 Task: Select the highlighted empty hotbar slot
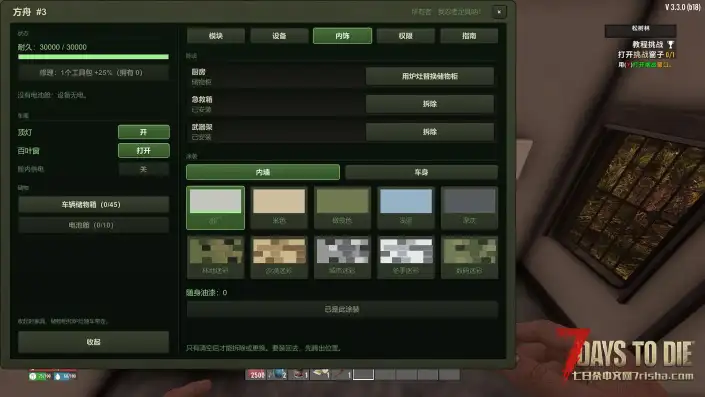tap(363, 374)
